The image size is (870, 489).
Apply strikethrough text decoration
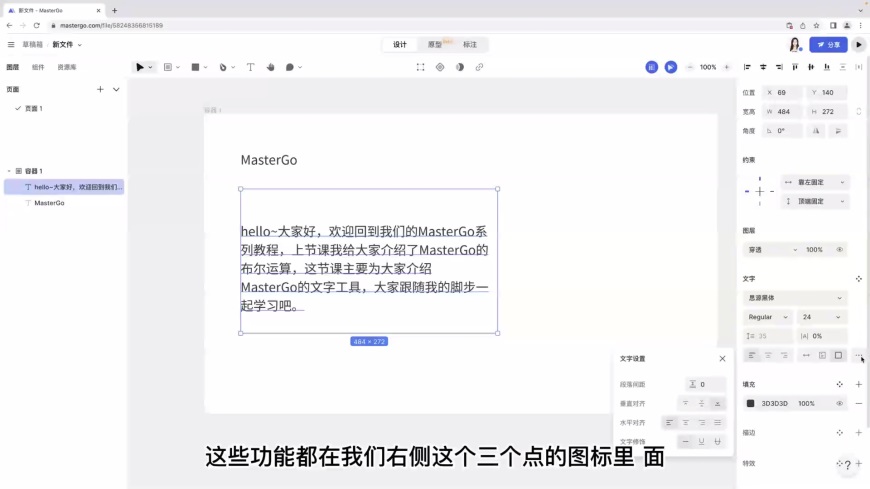pos(717,442)
